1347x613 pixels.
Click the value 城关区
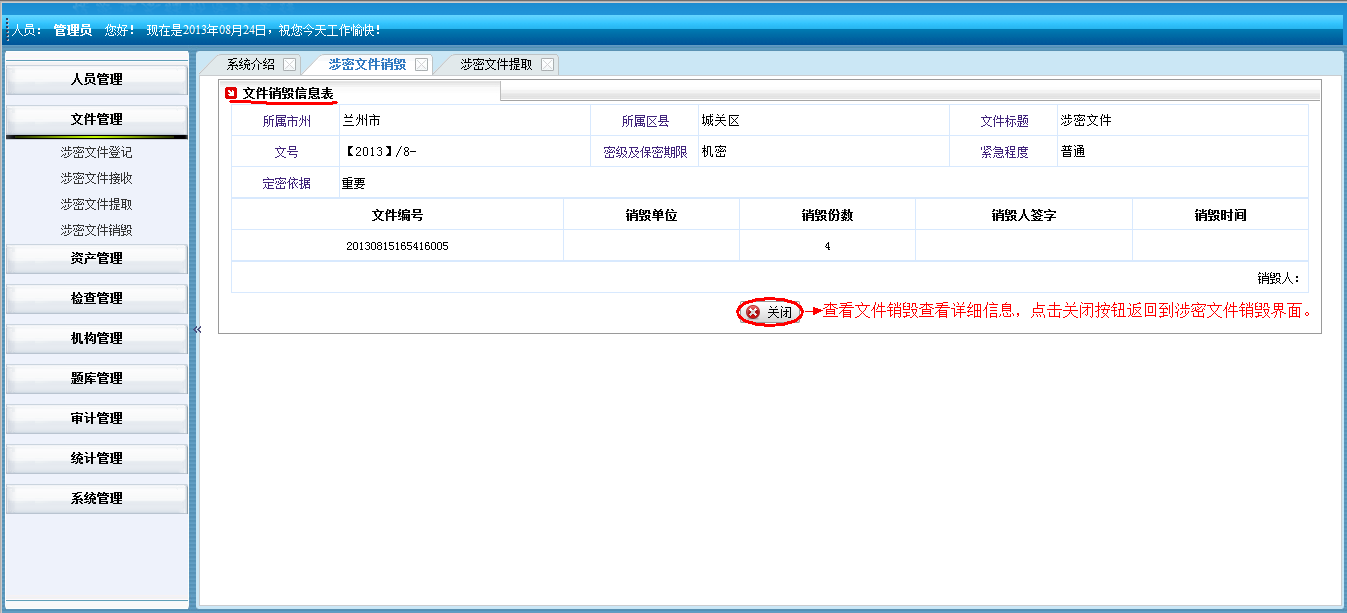tap(720, 121)
